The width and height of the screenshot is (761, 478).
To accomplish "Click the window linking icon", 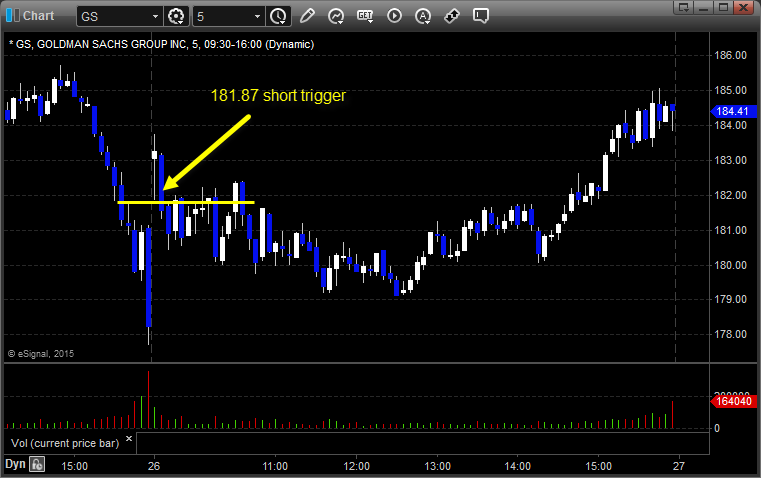I will point(452,16).
